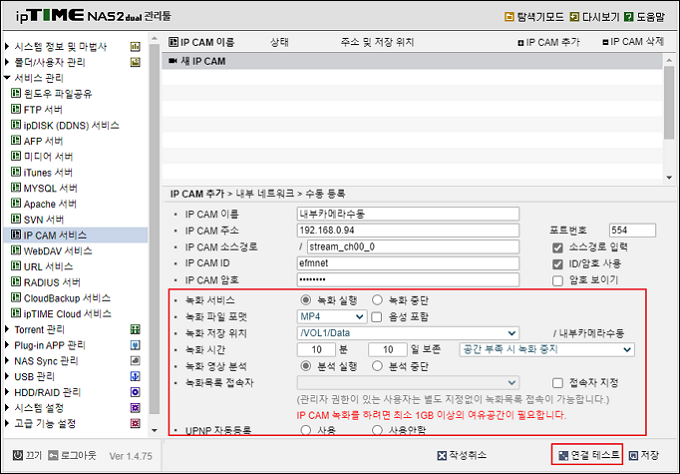
Task: Select the 녹화 중단 radio button
Action: point(377,300)
